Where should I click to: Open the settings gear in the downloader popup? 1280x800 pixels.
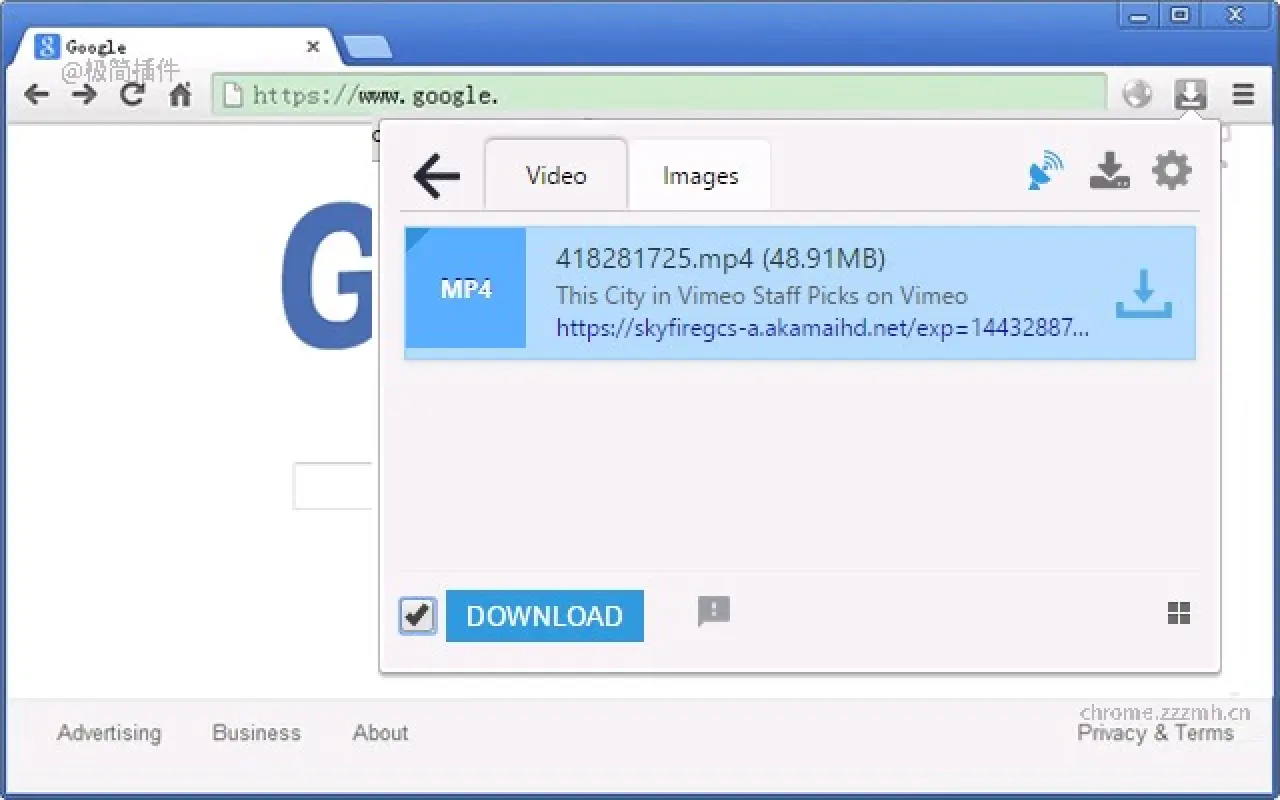[1171, 170]
